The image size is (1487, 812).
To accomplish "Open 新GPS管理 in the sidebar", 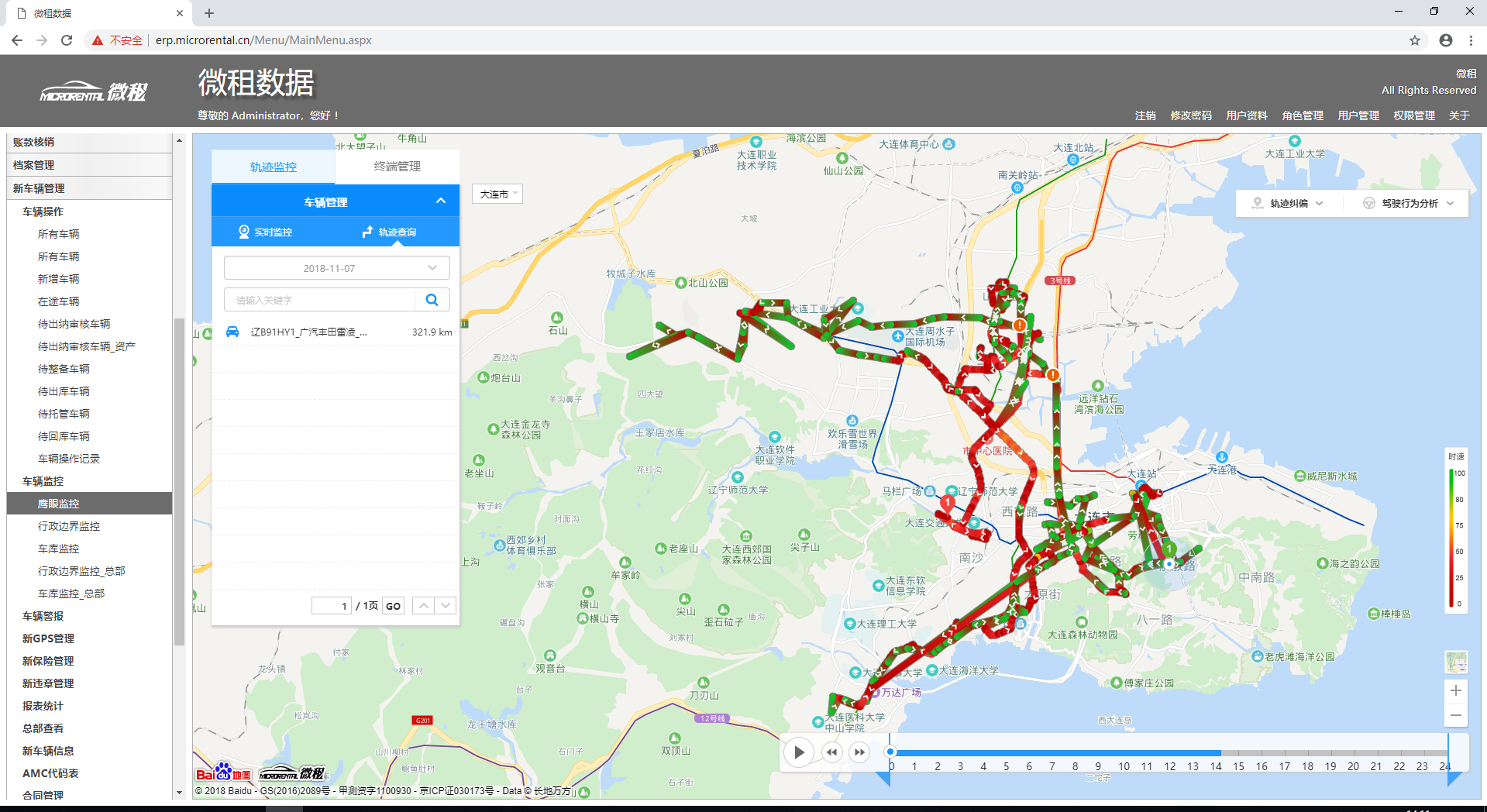I will pos(48,638).
